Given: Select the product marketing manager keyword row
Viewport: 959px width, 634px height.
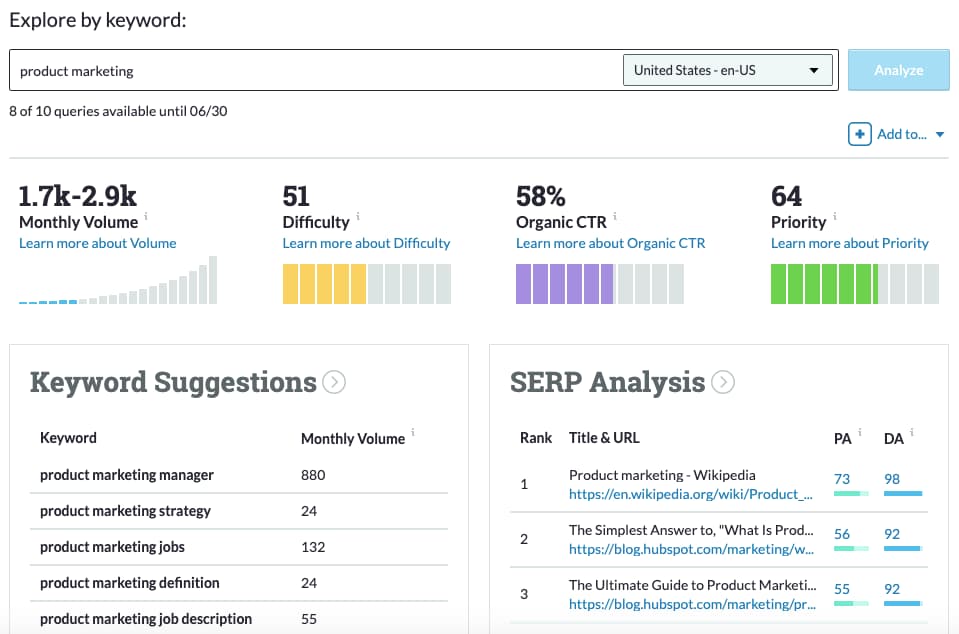Looking at the screenshot, I should 239,475.
